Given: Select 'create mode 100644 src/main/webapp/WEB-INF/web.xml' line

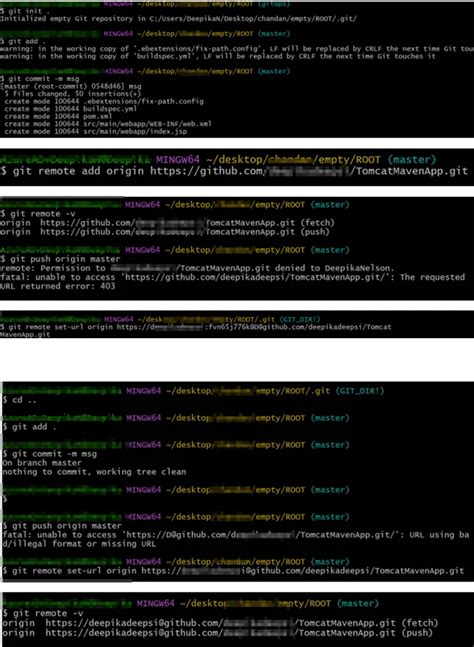Looking at the screenshot, I should click(x=108, y=124).
